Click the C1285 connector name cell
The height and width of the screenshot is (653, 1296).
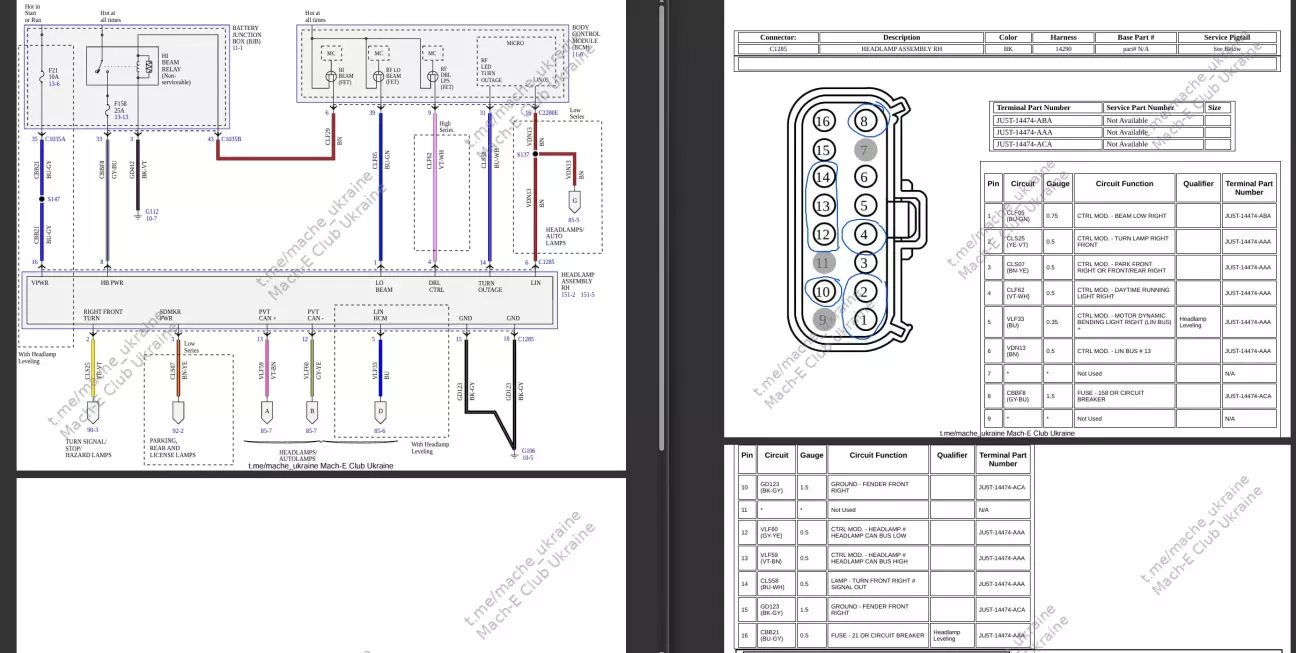[777, 48]
